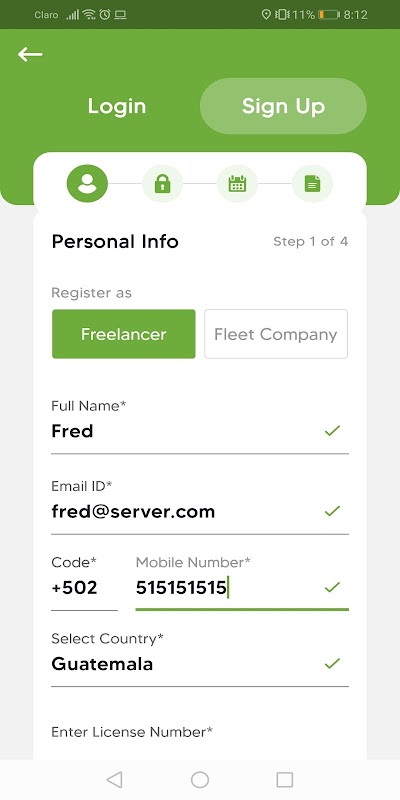Screen dimensions: 400x800
Task: Tap the checkmark beside Guatemala
Action: tap(332, 663)
